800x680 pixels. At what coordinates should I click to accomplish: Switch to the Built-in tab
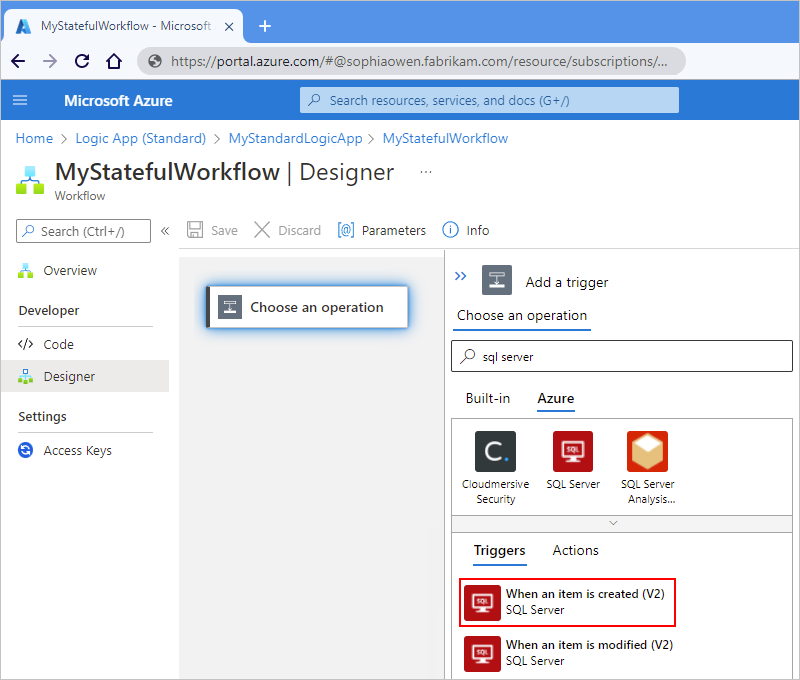point(488,398)
